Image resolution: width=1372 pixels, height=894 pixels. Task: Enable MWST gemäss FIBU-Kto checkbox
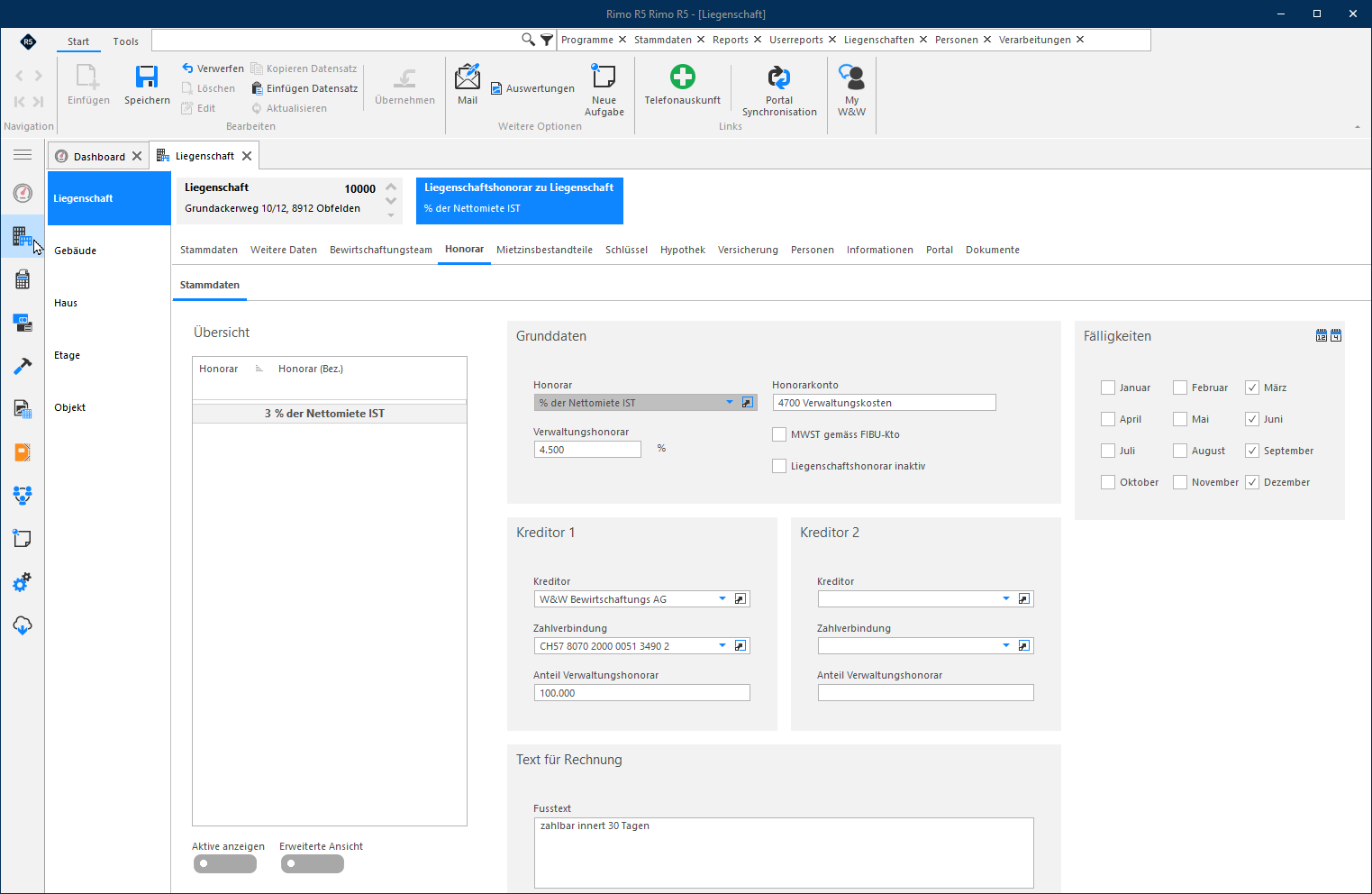(779, 434)
